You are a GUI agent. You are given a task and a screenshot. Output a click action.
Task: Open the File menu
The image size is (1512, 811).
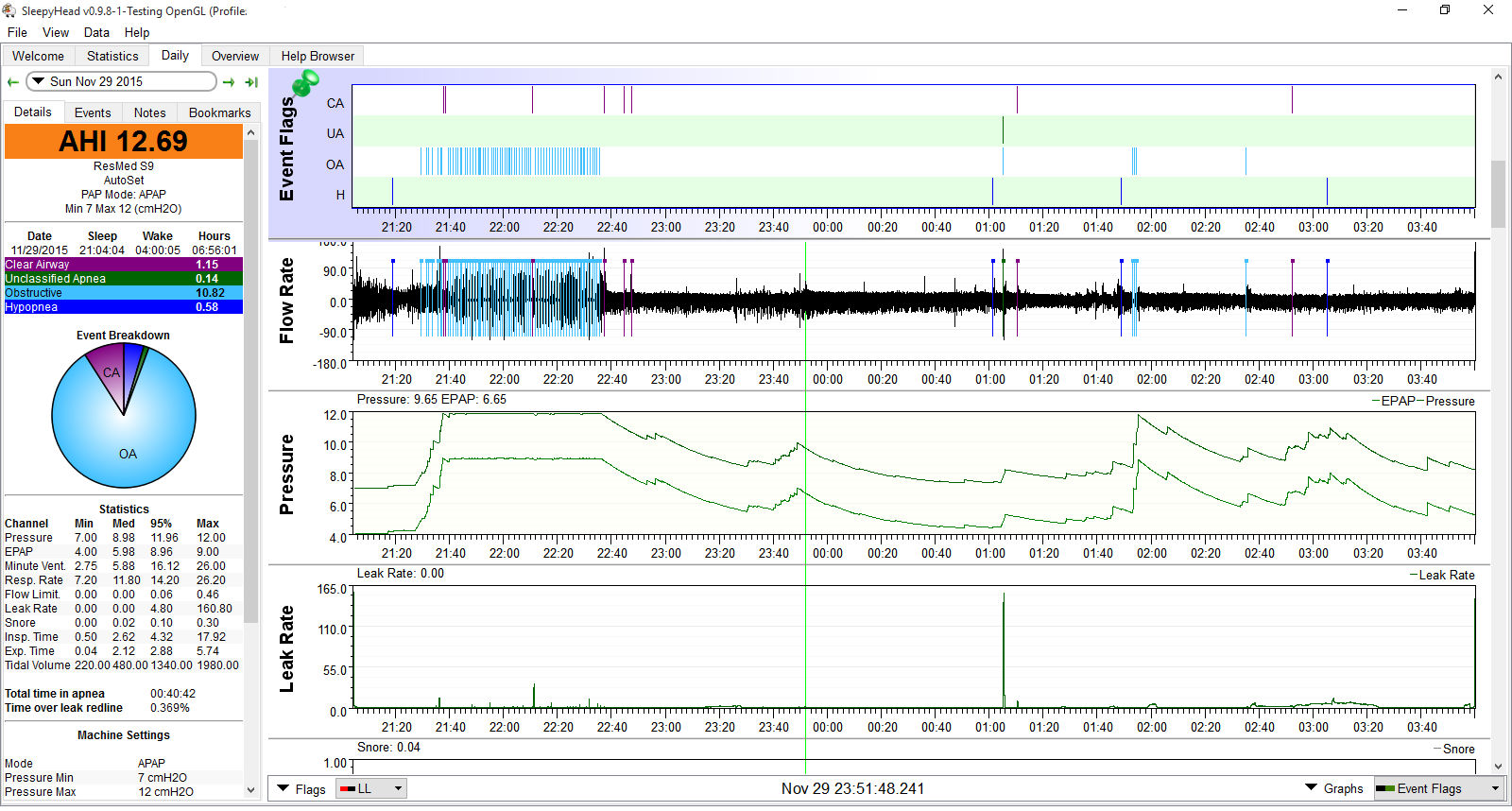[x=17, y=32]
